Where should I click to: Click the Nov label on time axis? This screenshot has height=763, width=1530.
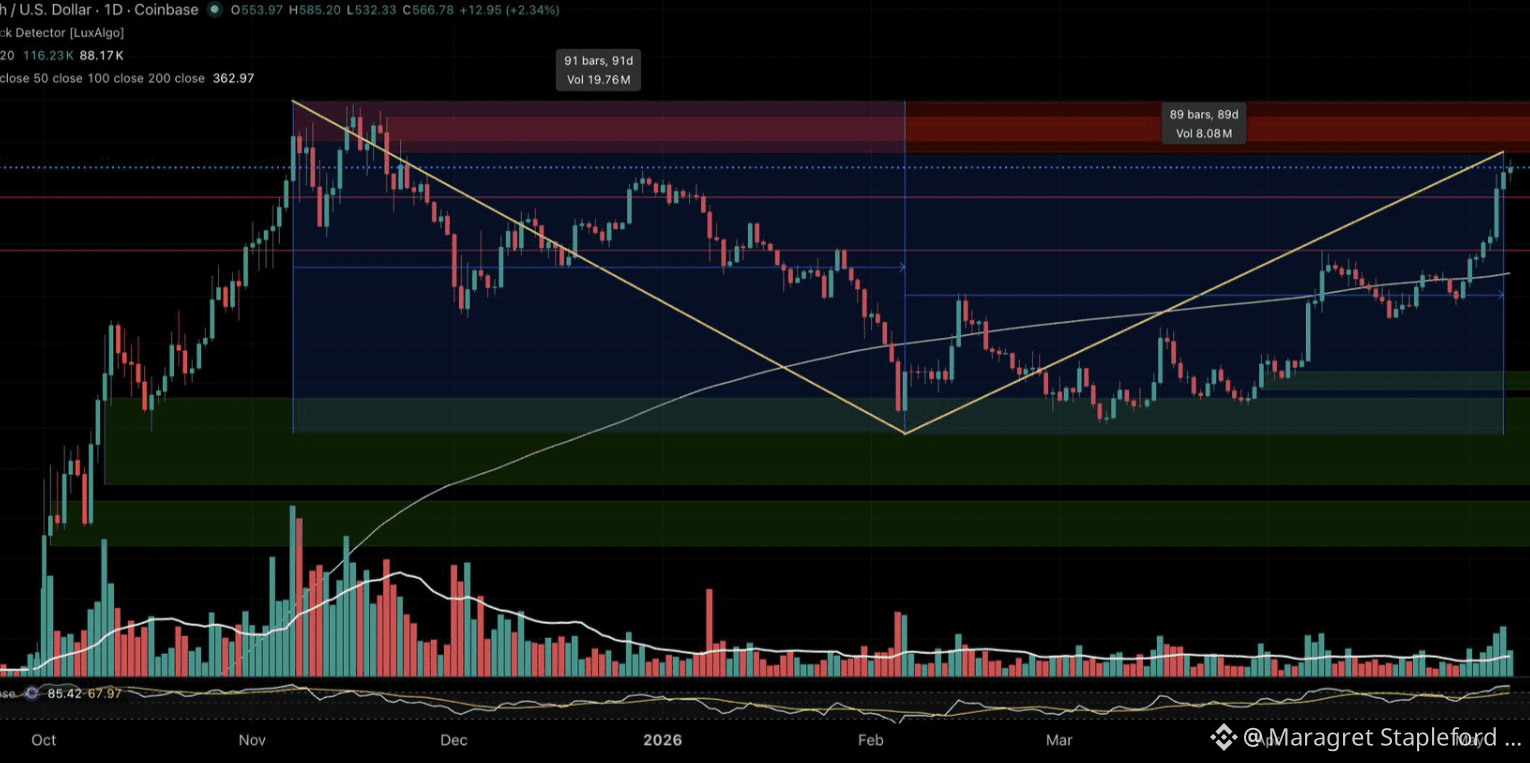point(252,740)
